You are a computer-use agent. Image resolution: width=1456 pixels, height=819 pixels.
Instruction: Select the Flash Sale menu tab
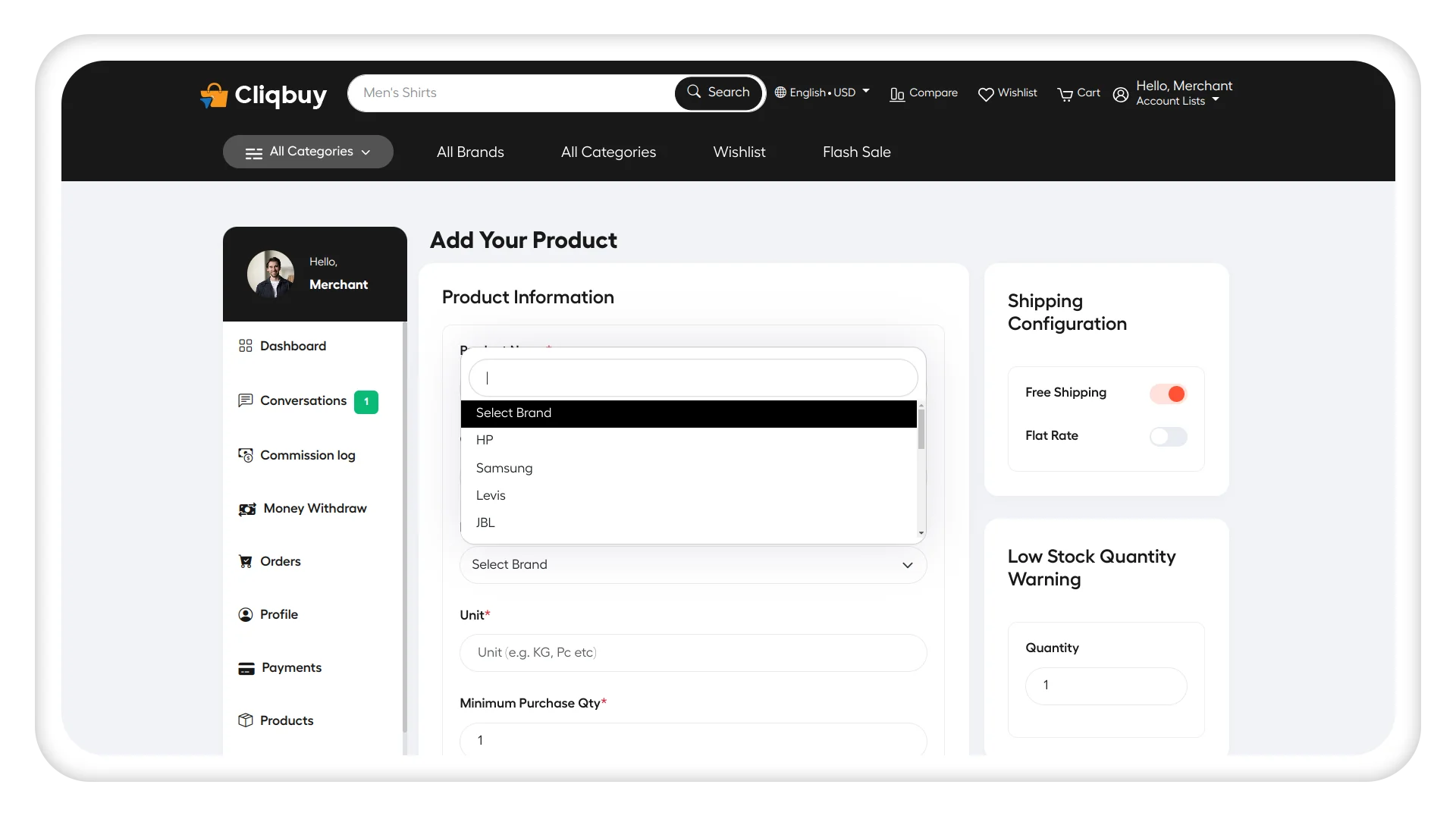[x=857, y=152]
